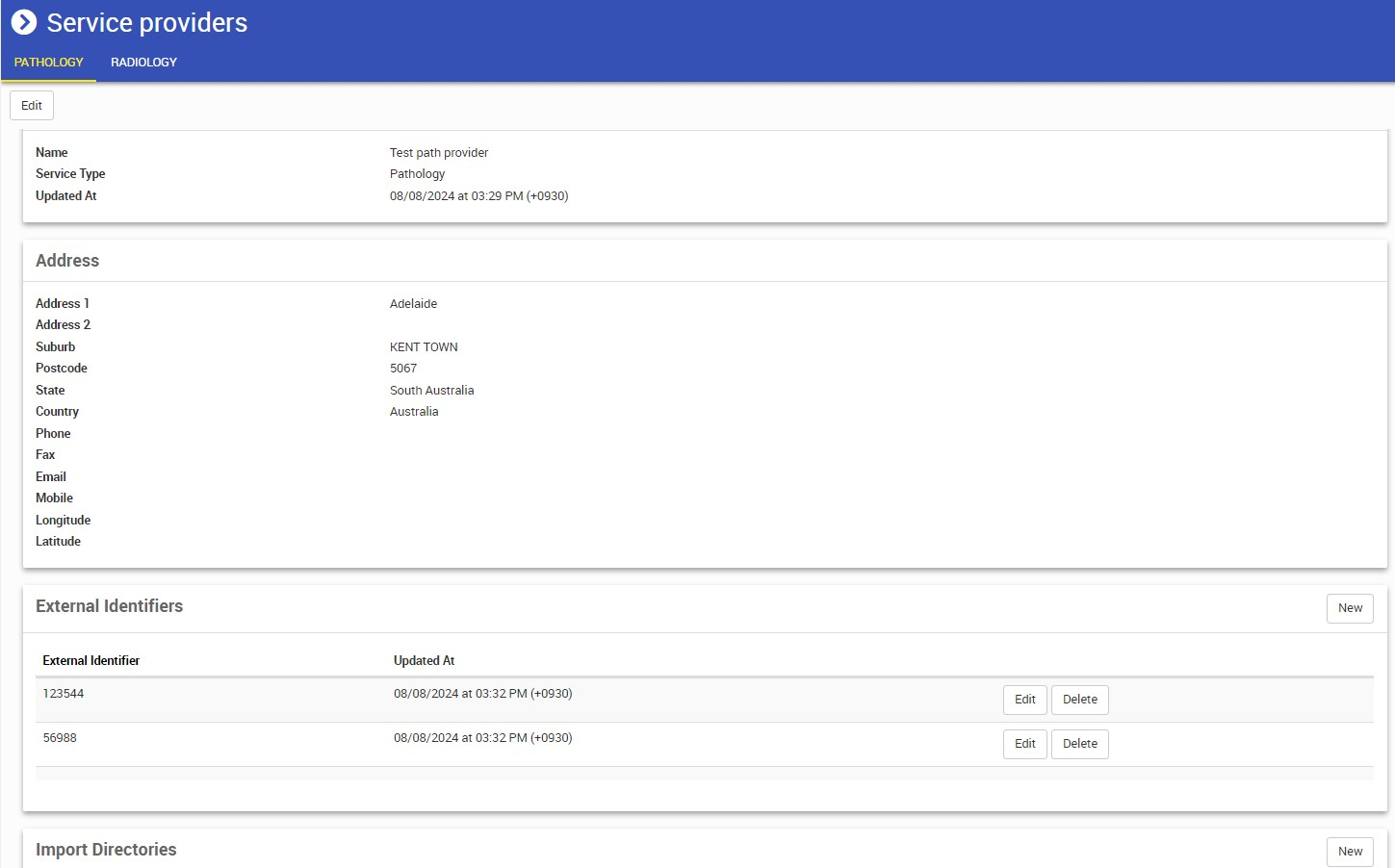Open the Radiology tab
The height and width of the screenshot is (868, 1395).
pyautogui.click(x=143, y=63)
